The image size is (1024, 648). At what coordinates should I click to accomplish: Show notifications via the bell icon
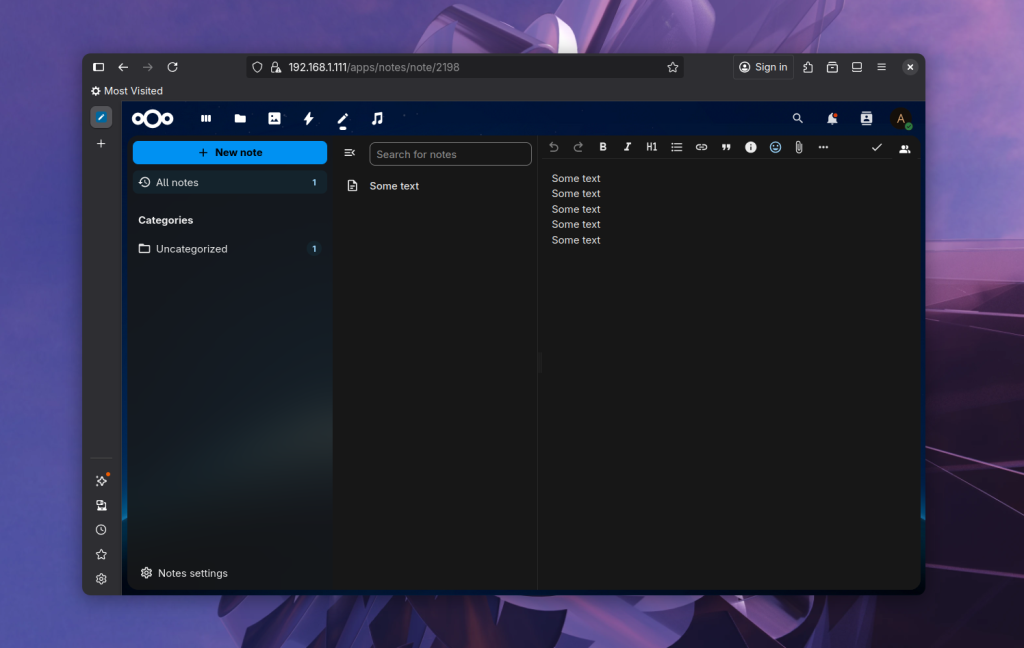tap(832, 118)
